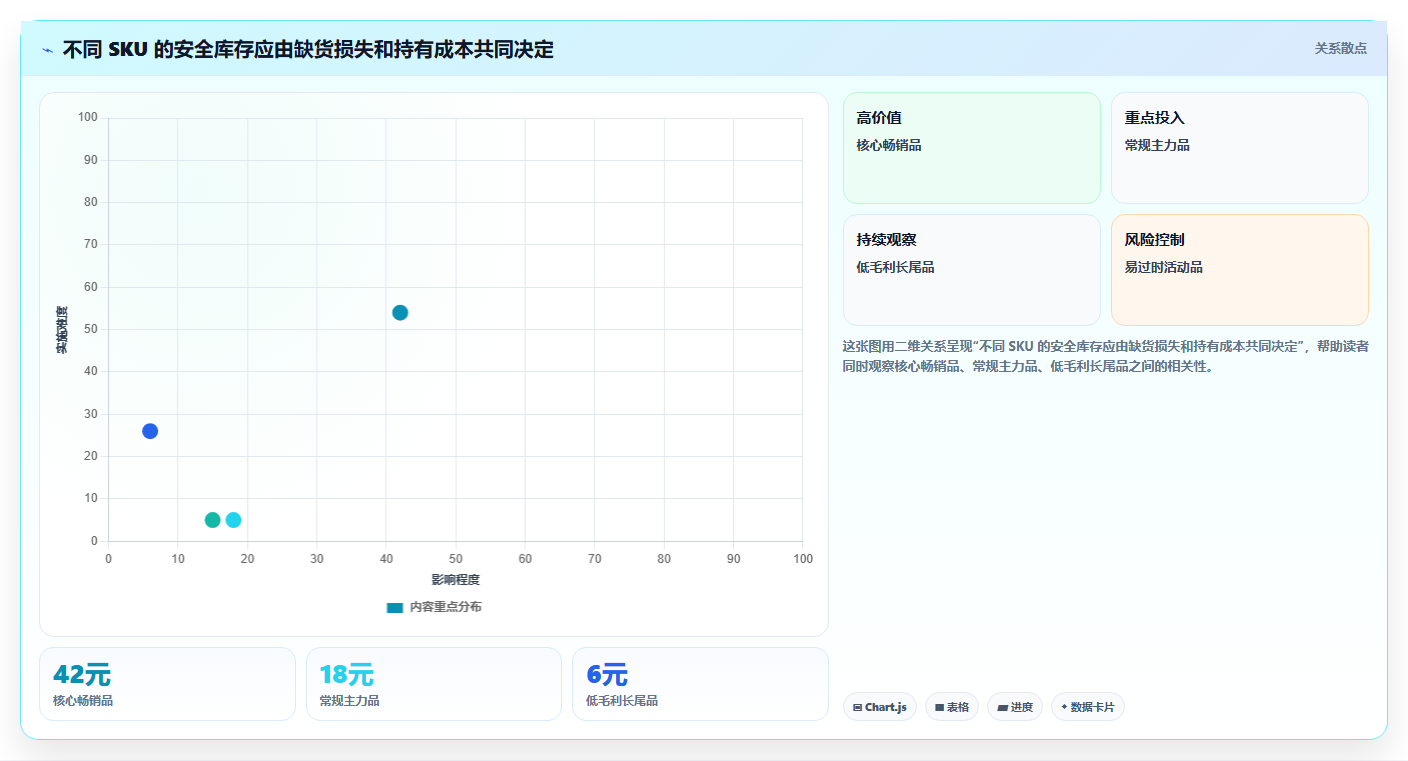1408x761 pixels.
Task: Open the 风险控制 易过时活动品 card
Action: tap(1239, 270)
